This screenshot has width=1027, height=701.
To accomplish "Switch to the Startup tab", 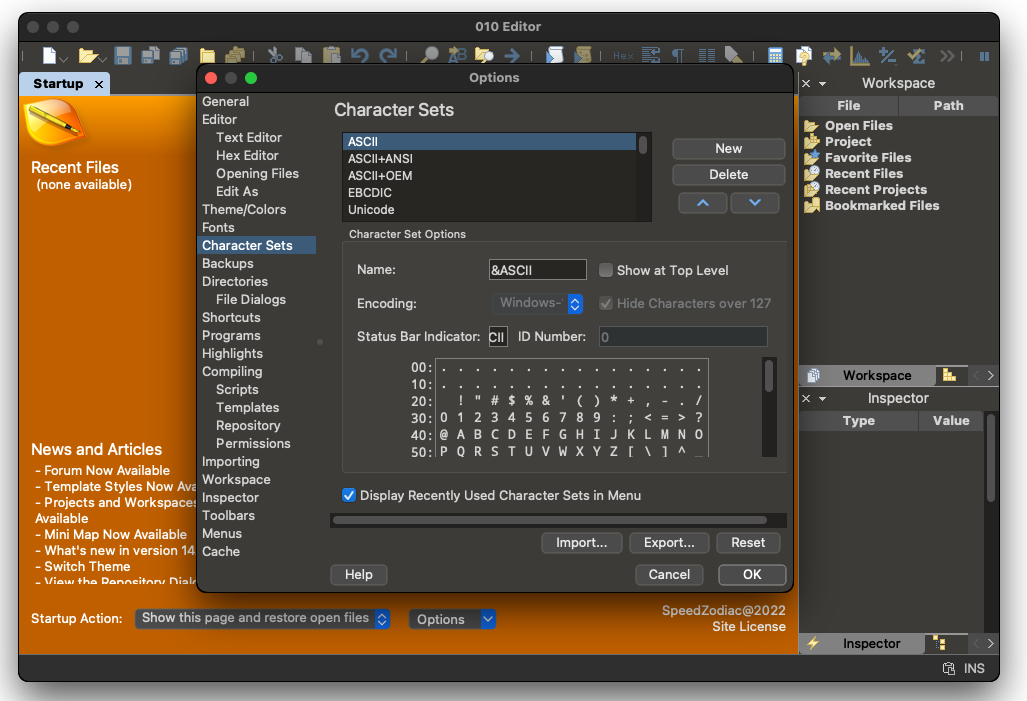I will pos(58,84).
